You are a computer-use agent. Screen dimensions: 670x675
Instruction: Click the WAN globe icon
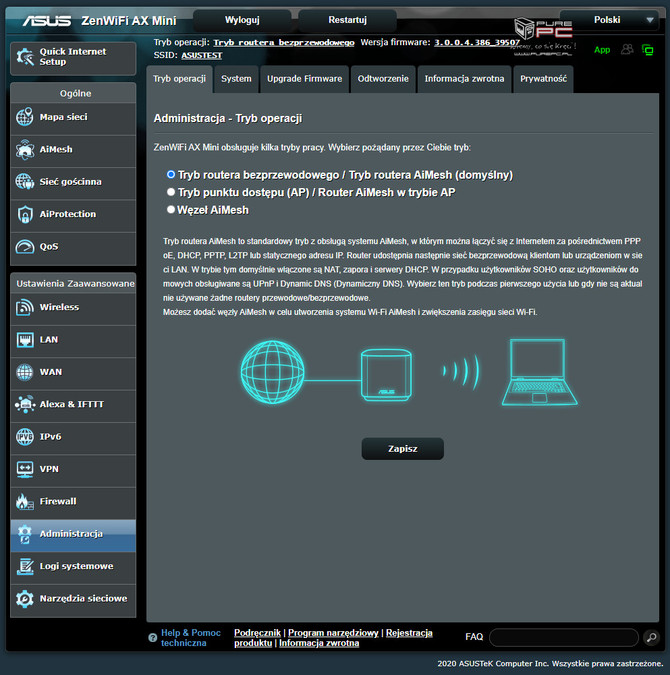pos(25,372)
